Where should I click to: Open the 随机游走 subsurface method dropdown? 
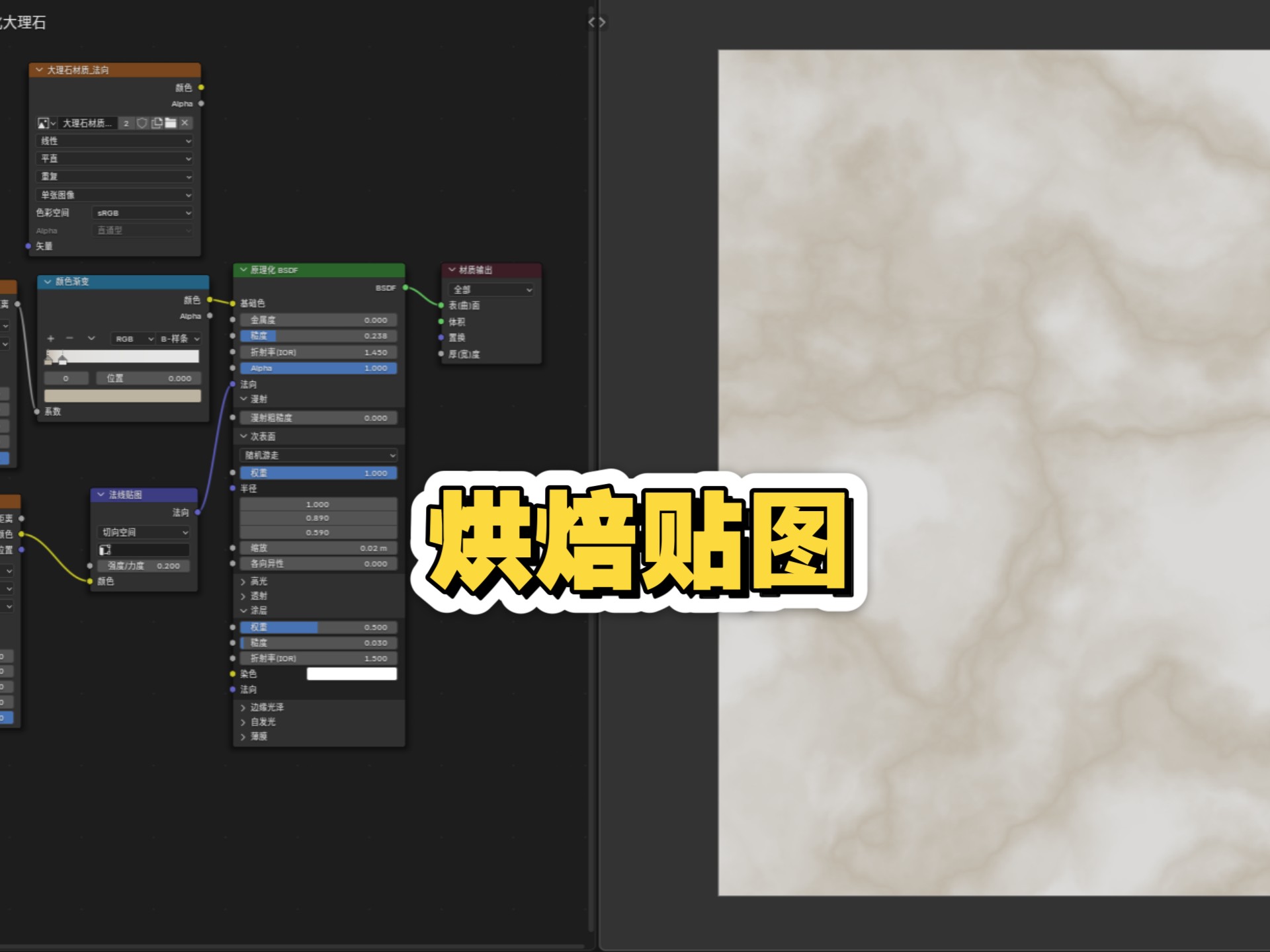318,456
